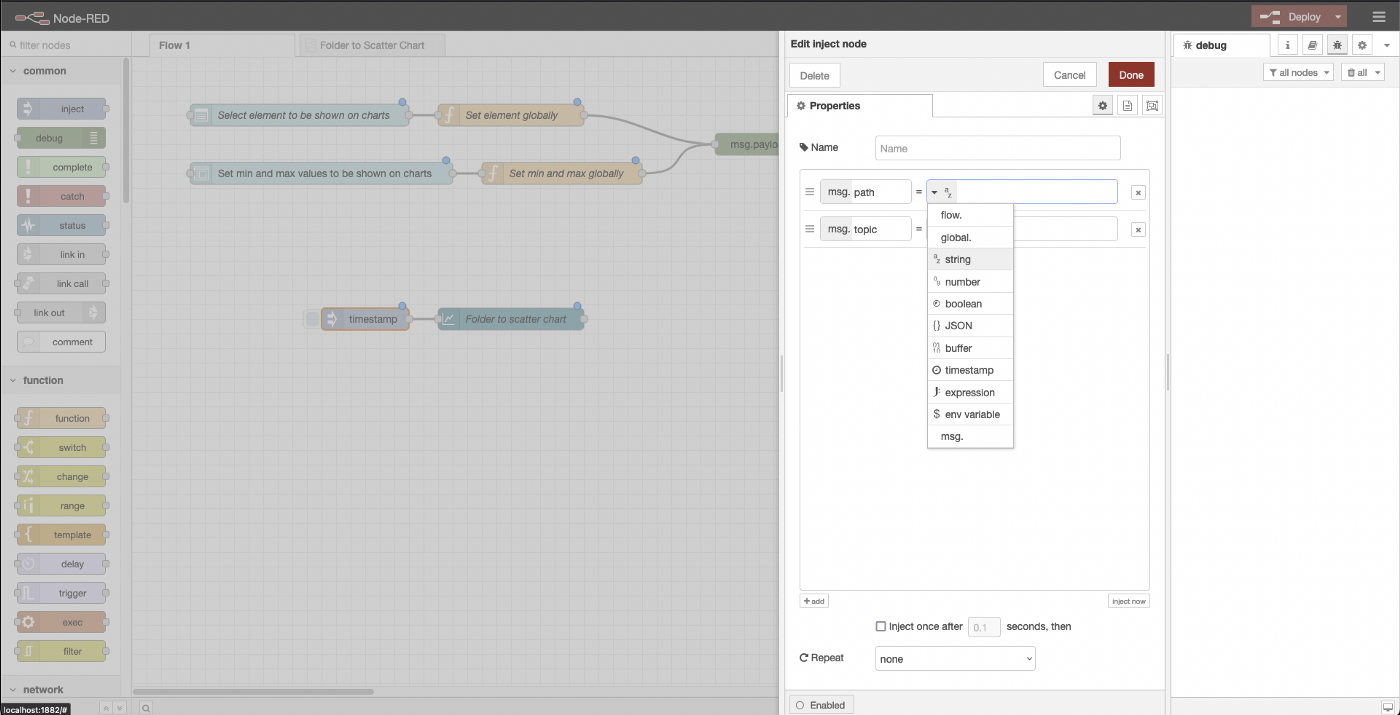
Task: Toggle the Enabled node state button
Action: pos(821,705)
